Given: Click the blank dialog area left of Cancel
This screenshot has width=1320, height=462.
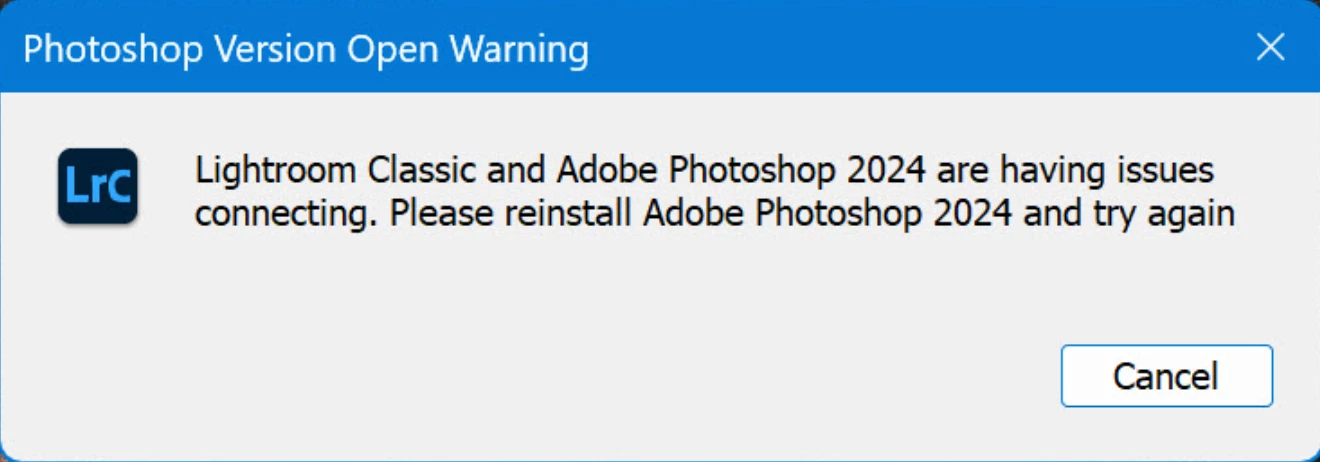Looking at the screenshot, I should (600, 376).
